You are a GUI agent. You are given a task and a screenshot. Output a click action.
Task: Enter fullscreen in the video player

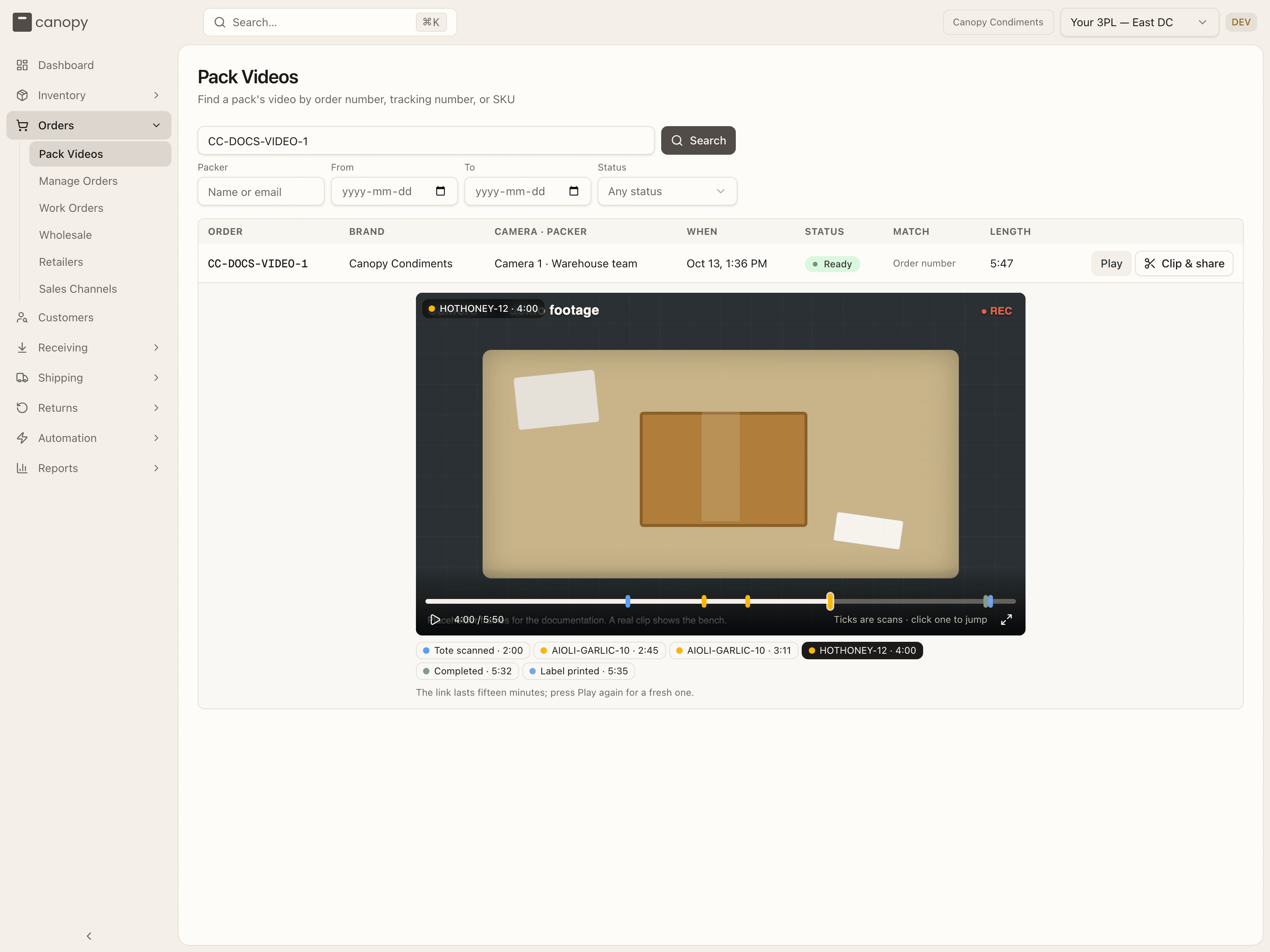[1006, 620]
